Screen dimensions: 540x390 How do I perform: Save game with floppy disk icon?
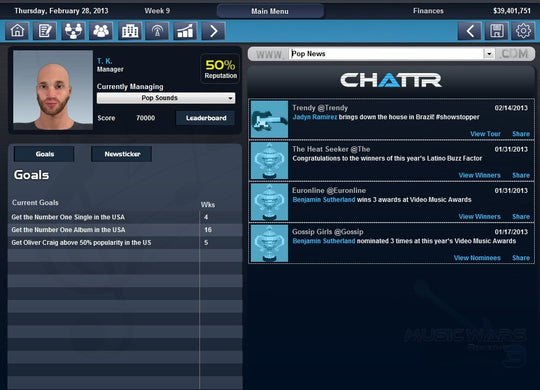coord(497,31)
